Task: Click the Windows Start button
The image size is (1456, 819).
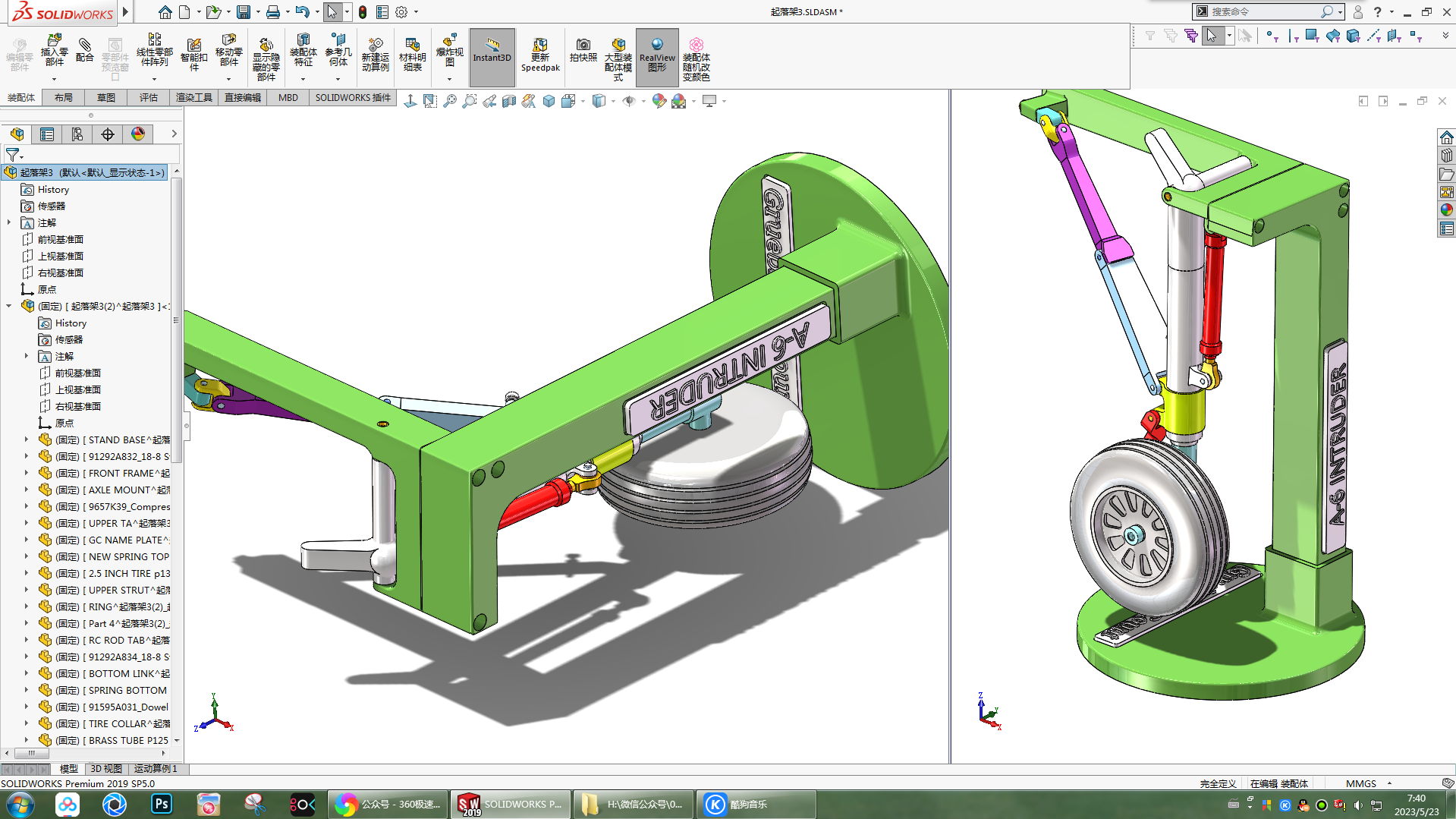Action: 20,804
